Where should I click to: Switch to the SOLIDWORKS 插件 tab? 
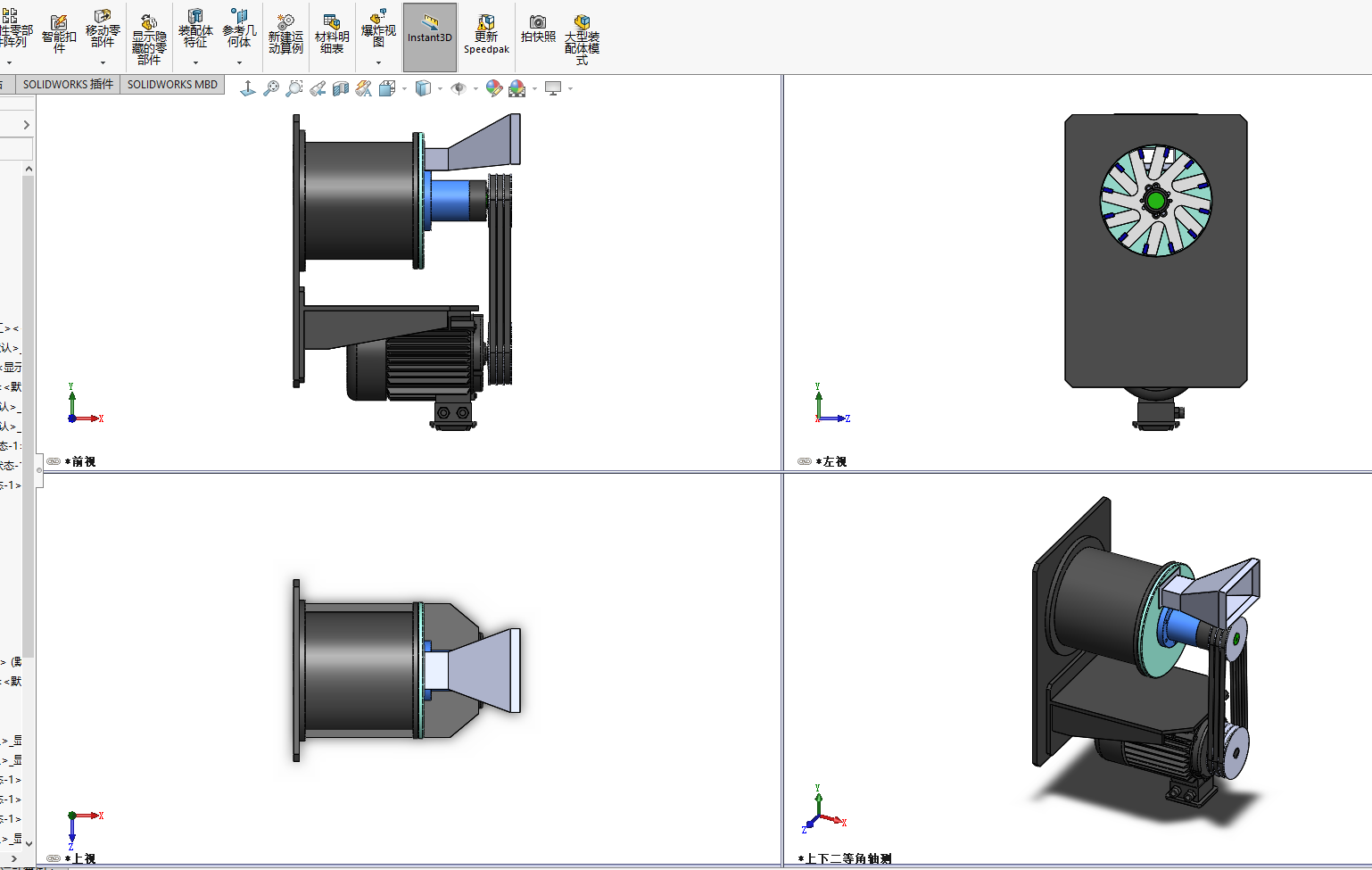68,85
